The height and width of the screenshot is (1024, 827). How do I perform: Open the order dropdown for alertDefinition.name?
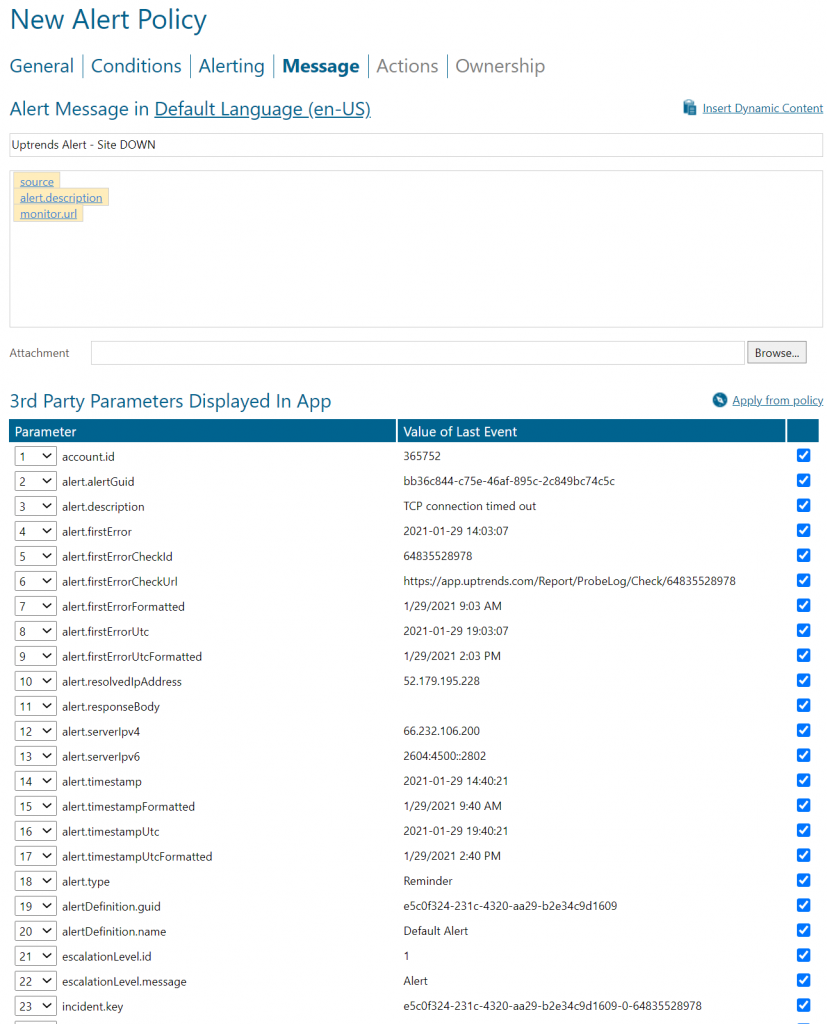(x=36, y=931)
